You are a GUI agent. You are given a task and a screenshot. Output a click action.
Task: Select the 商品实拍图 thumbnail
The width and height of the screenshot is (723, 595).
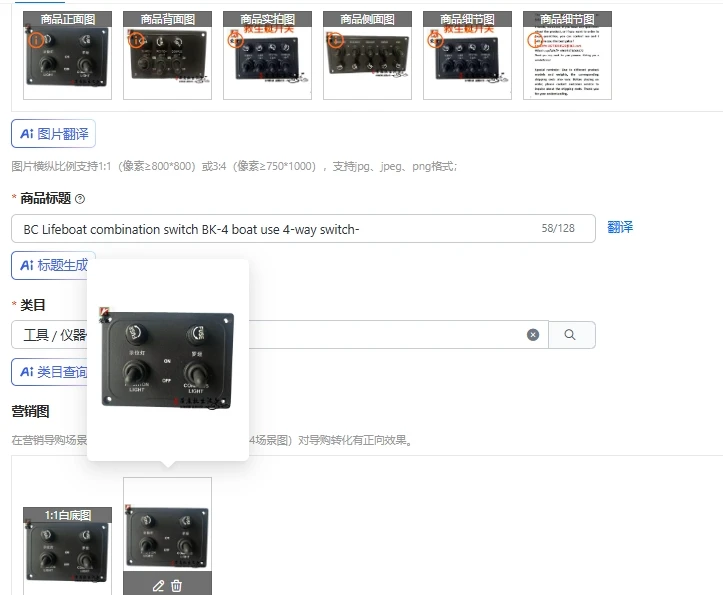pyautogui.click(x=267, y=55)
